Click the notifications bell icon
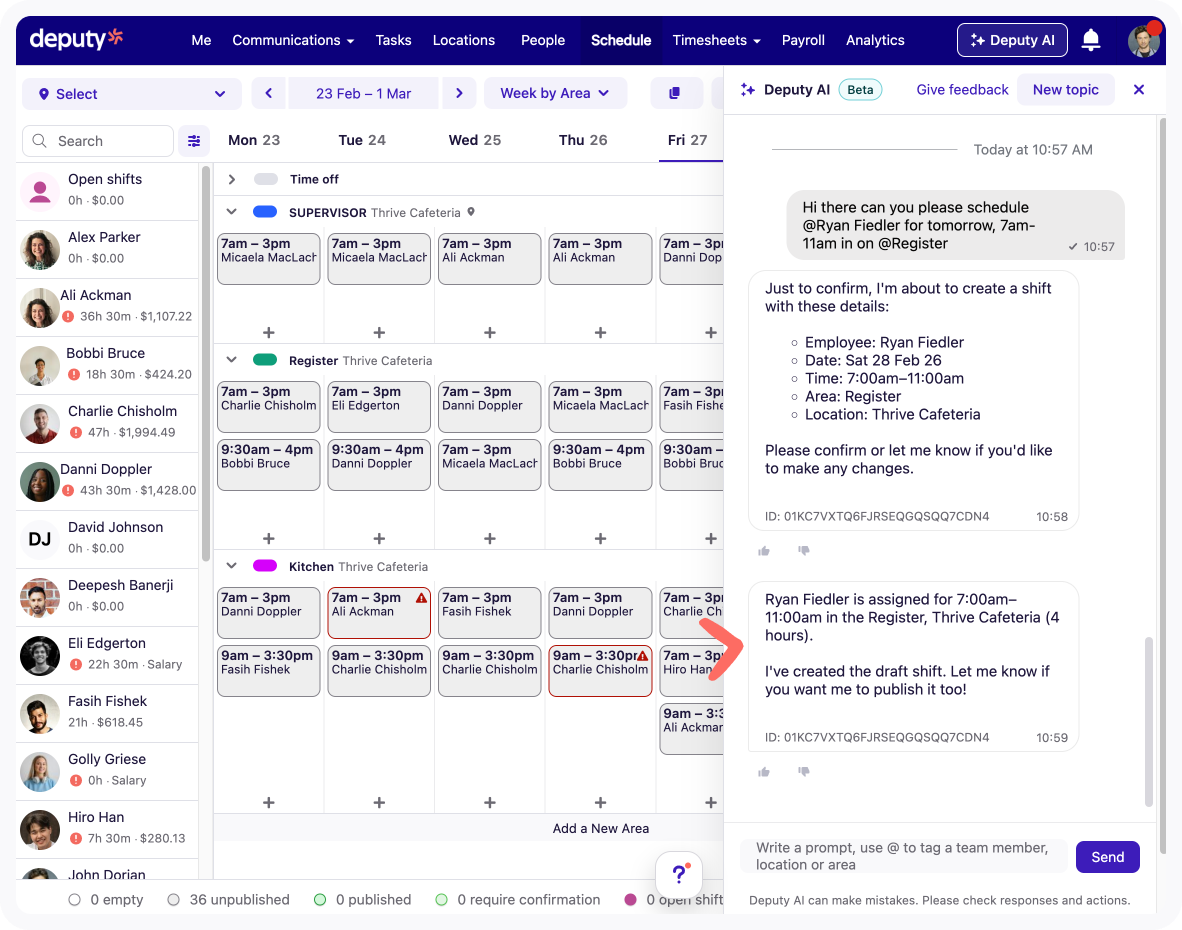Image resolution: width=1182 pixels, height=930 pixels. coord(1091,40)
